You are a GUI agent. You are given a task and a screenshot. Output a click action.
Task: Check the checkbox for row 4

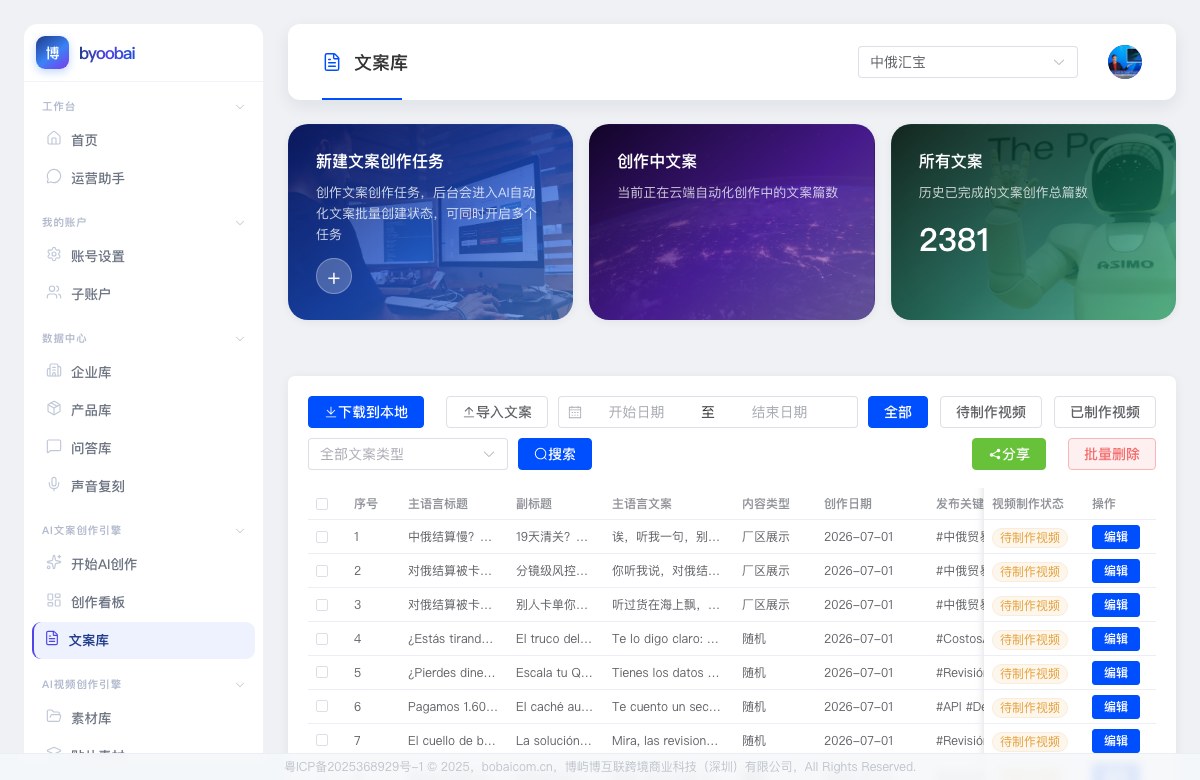(x=322, y=639)
